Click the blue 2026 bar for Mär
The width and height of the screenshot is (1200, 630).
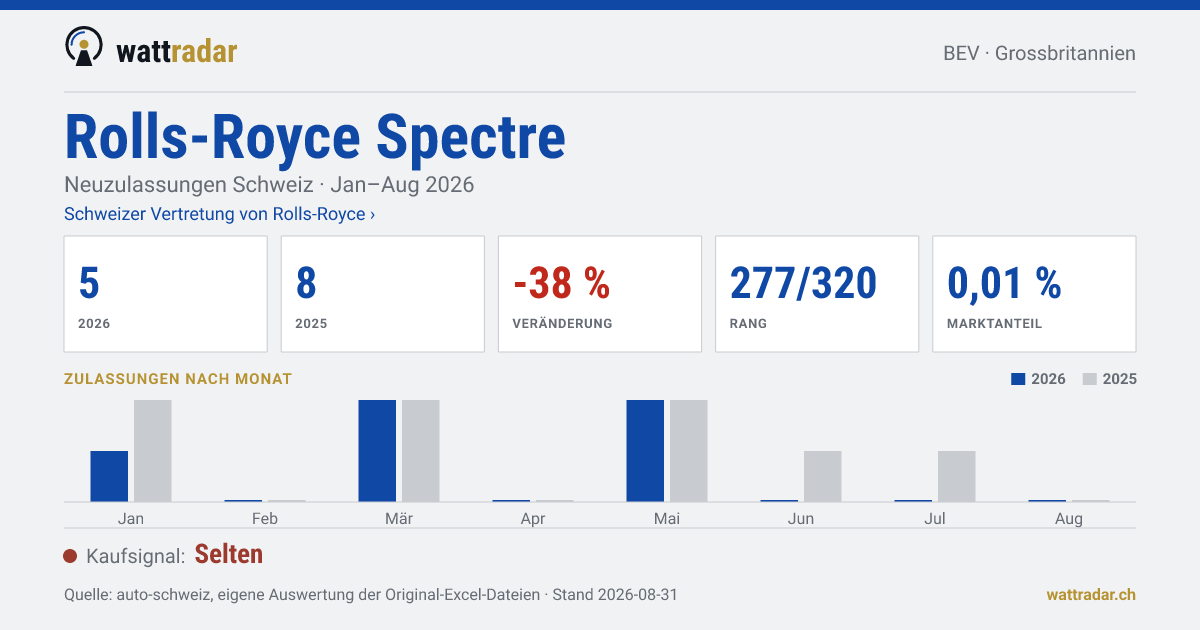point(377,451)
